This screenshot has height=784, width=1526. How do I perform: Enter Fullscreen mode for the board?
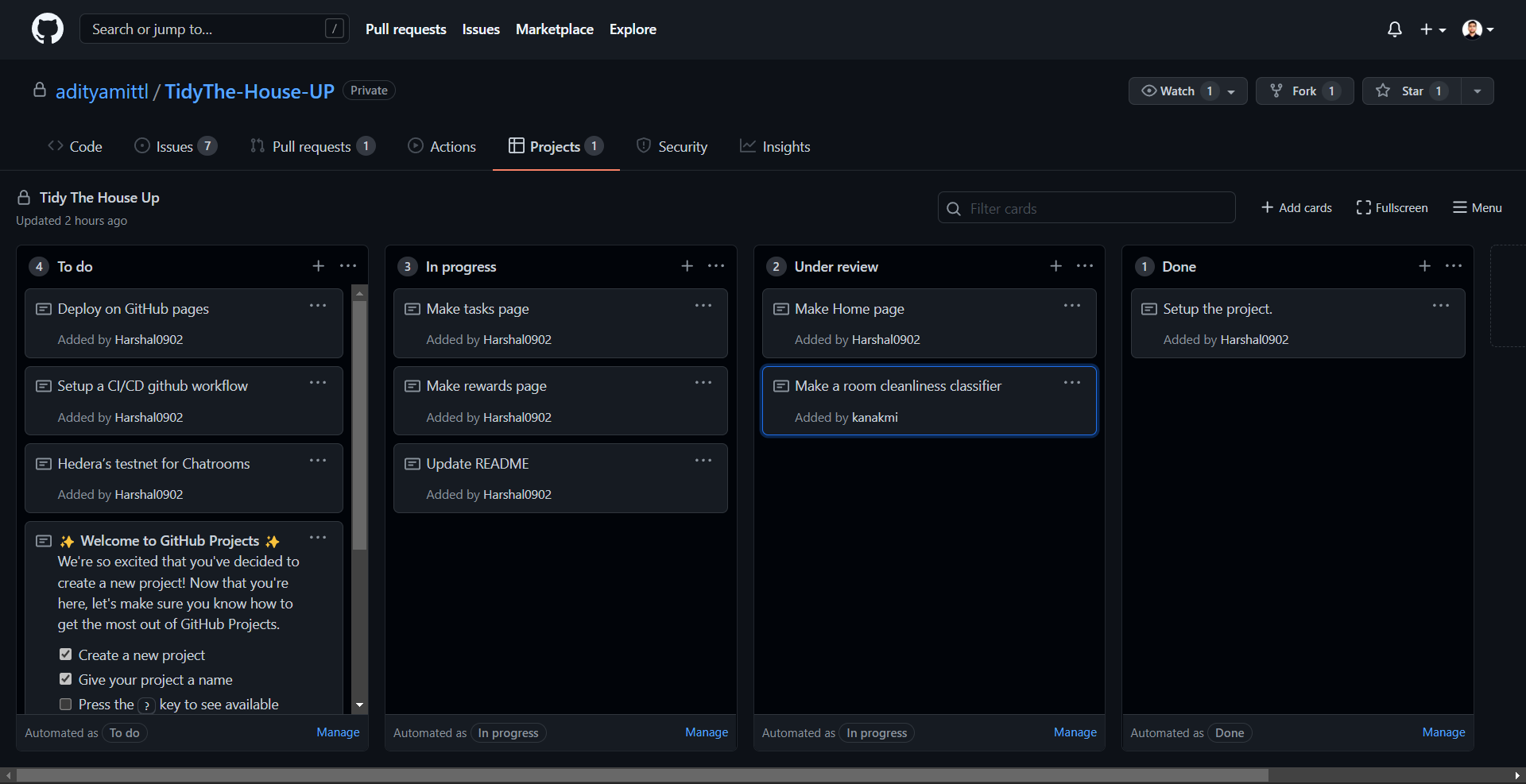[x=1392, y=208]
